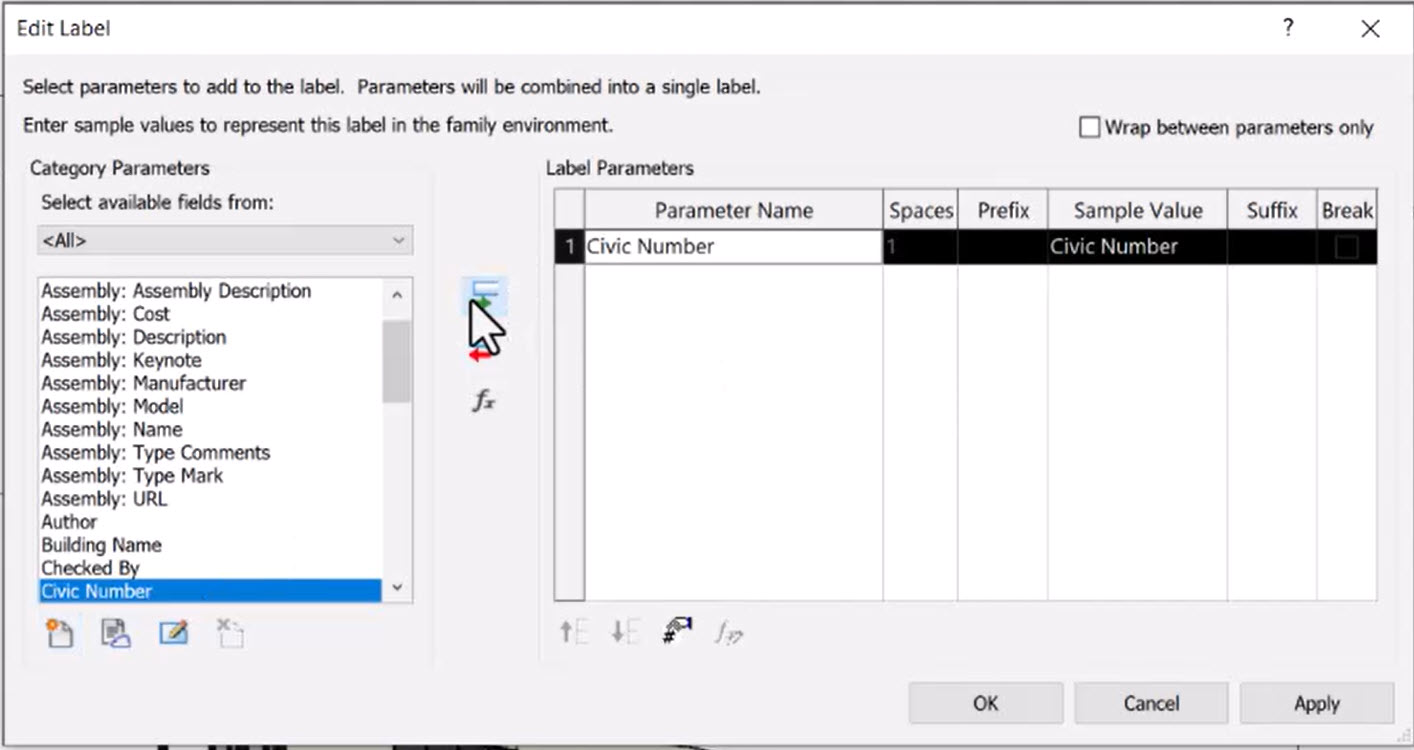This screenshot has height=750, width=1414.
Task: Edit unit format icon with hand and hash
Action: (x=678, y=631)
